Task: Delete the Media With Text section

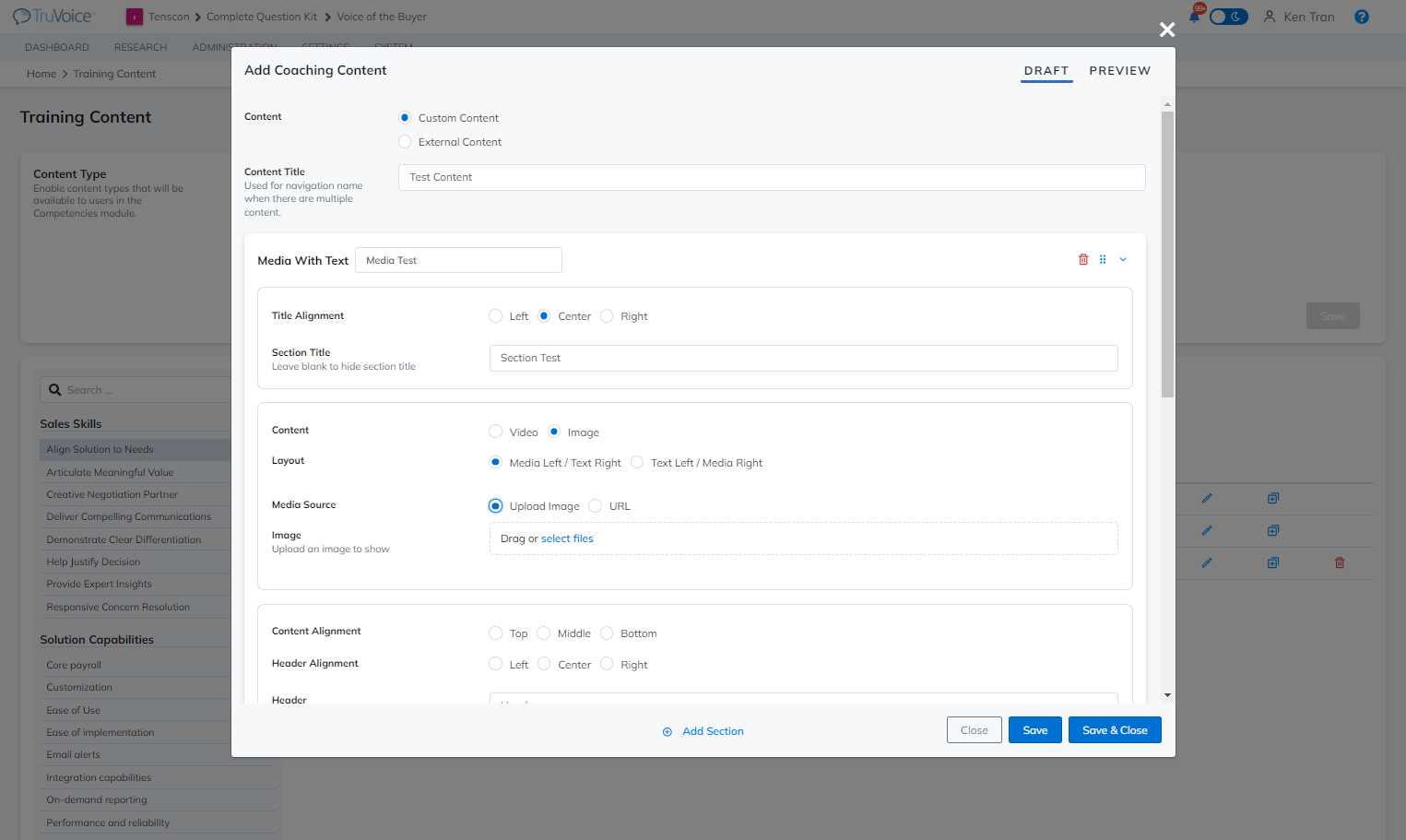Action: point(1083,260)
